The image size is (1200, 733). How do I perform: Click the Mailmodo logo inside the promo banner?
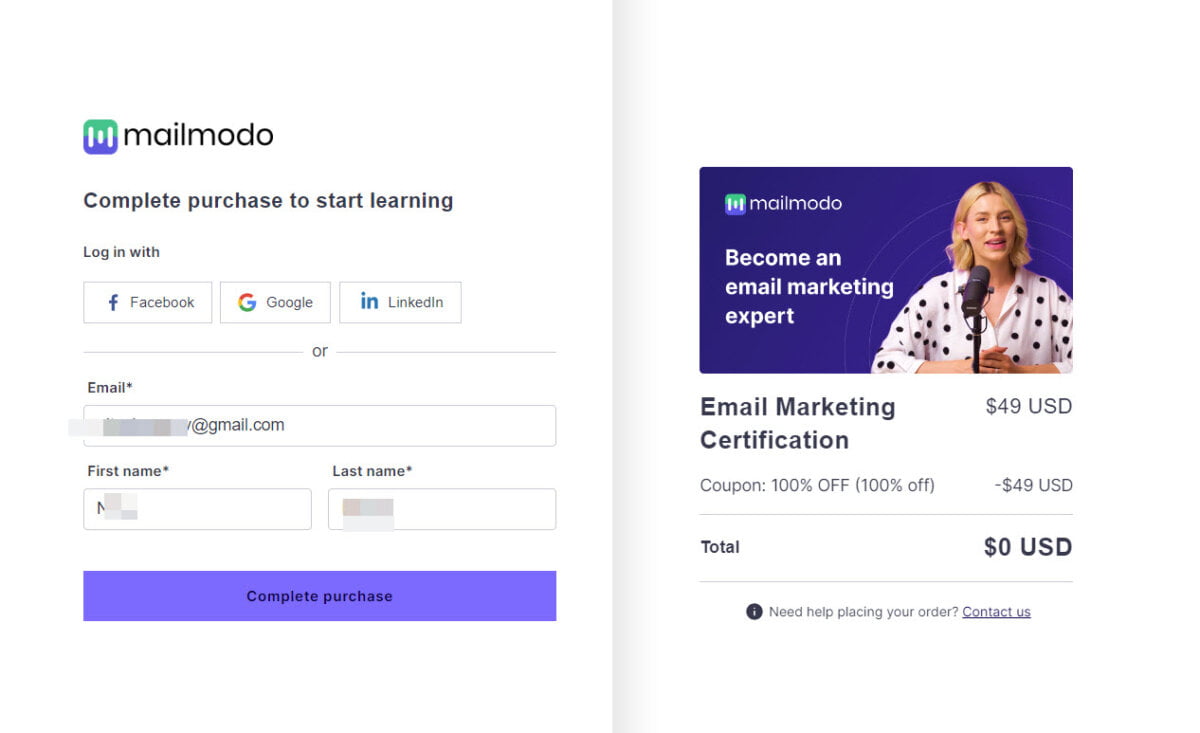[783, 203]
